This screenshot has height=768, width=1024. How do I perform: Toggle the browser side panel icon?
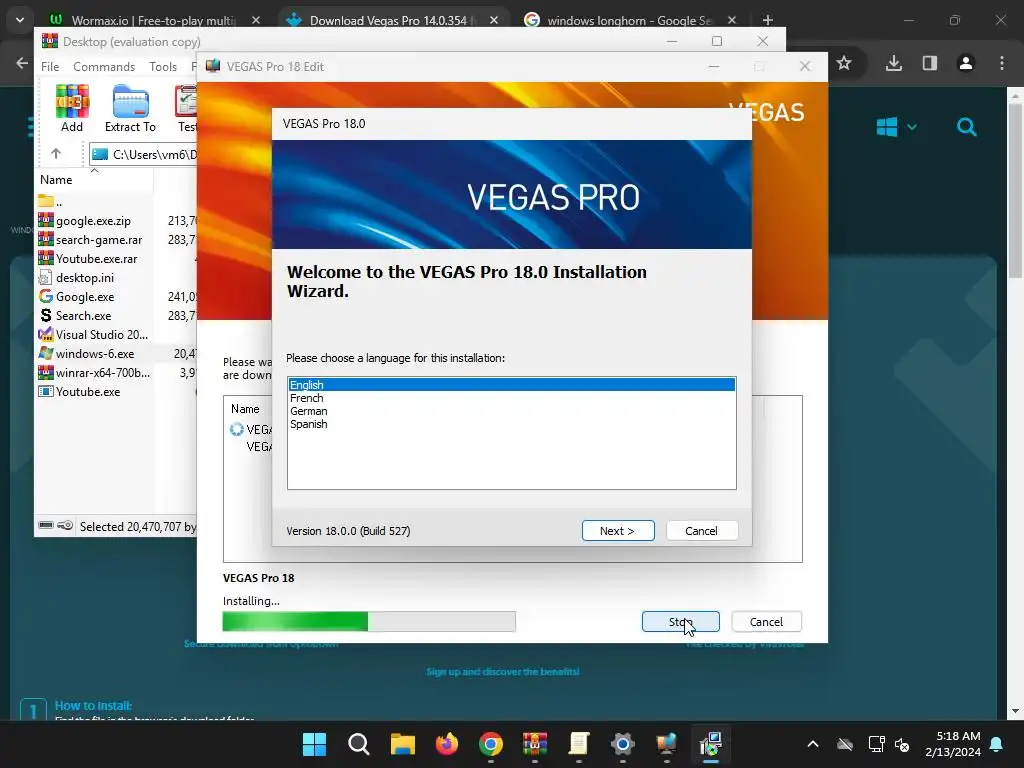(x=930, y=63)
